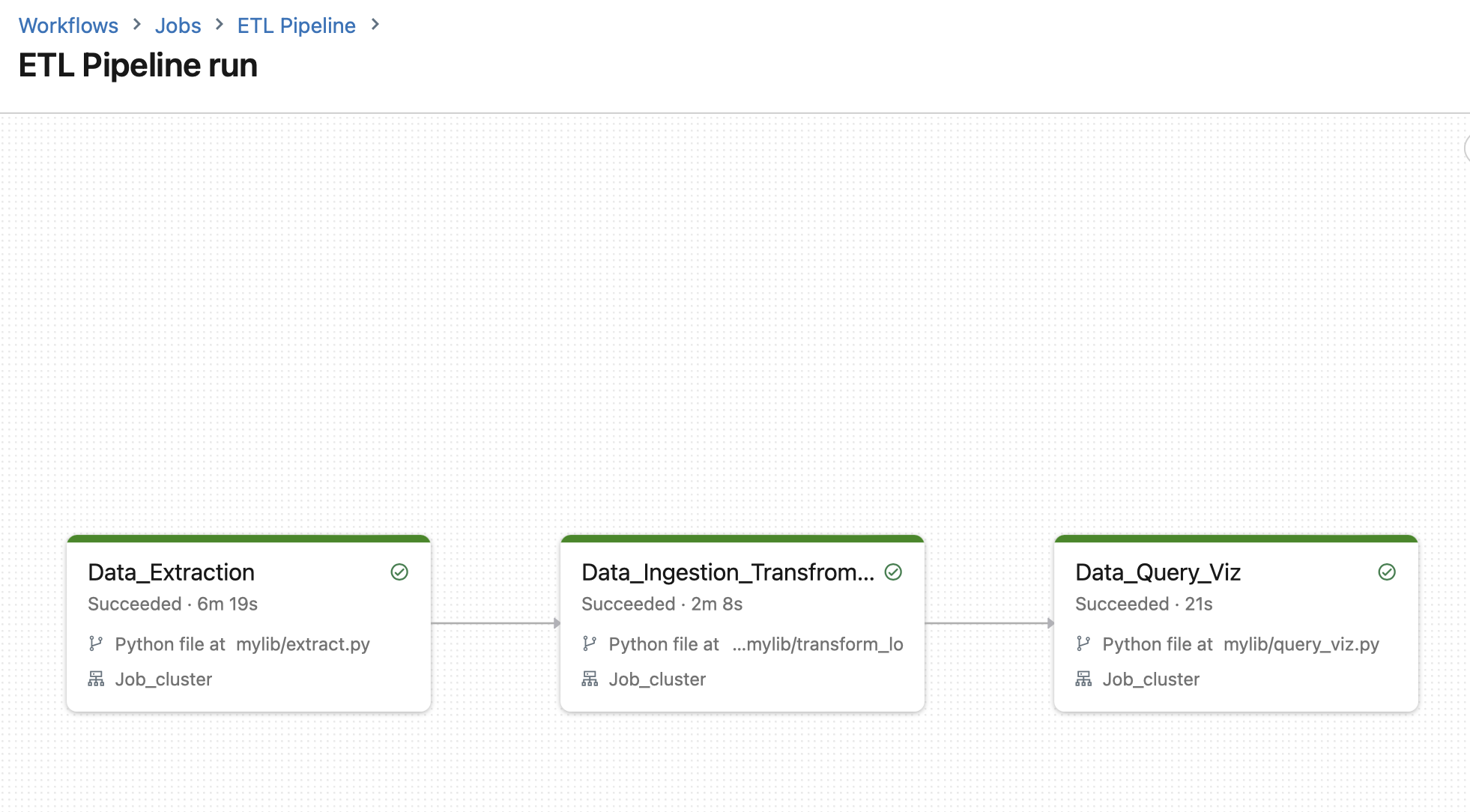Click the mylib/query_viz.py file reference
This screenshot has height=812, width=1470.
tap(1301, 644)
